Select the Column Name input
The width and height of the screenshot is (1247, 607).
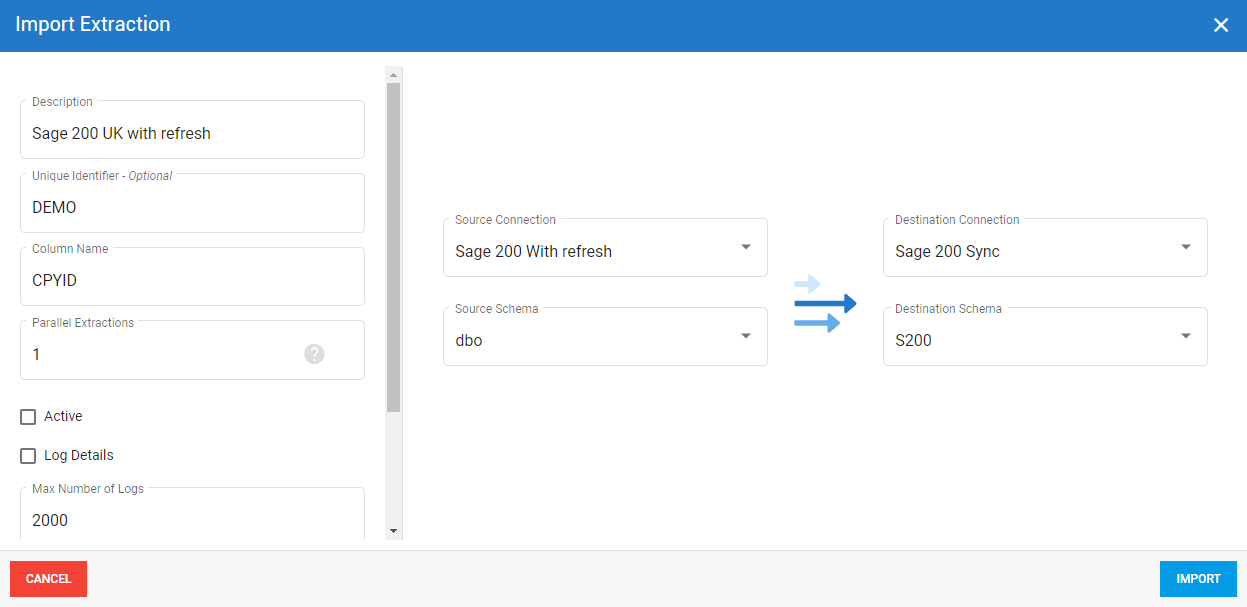coord(192,281)
